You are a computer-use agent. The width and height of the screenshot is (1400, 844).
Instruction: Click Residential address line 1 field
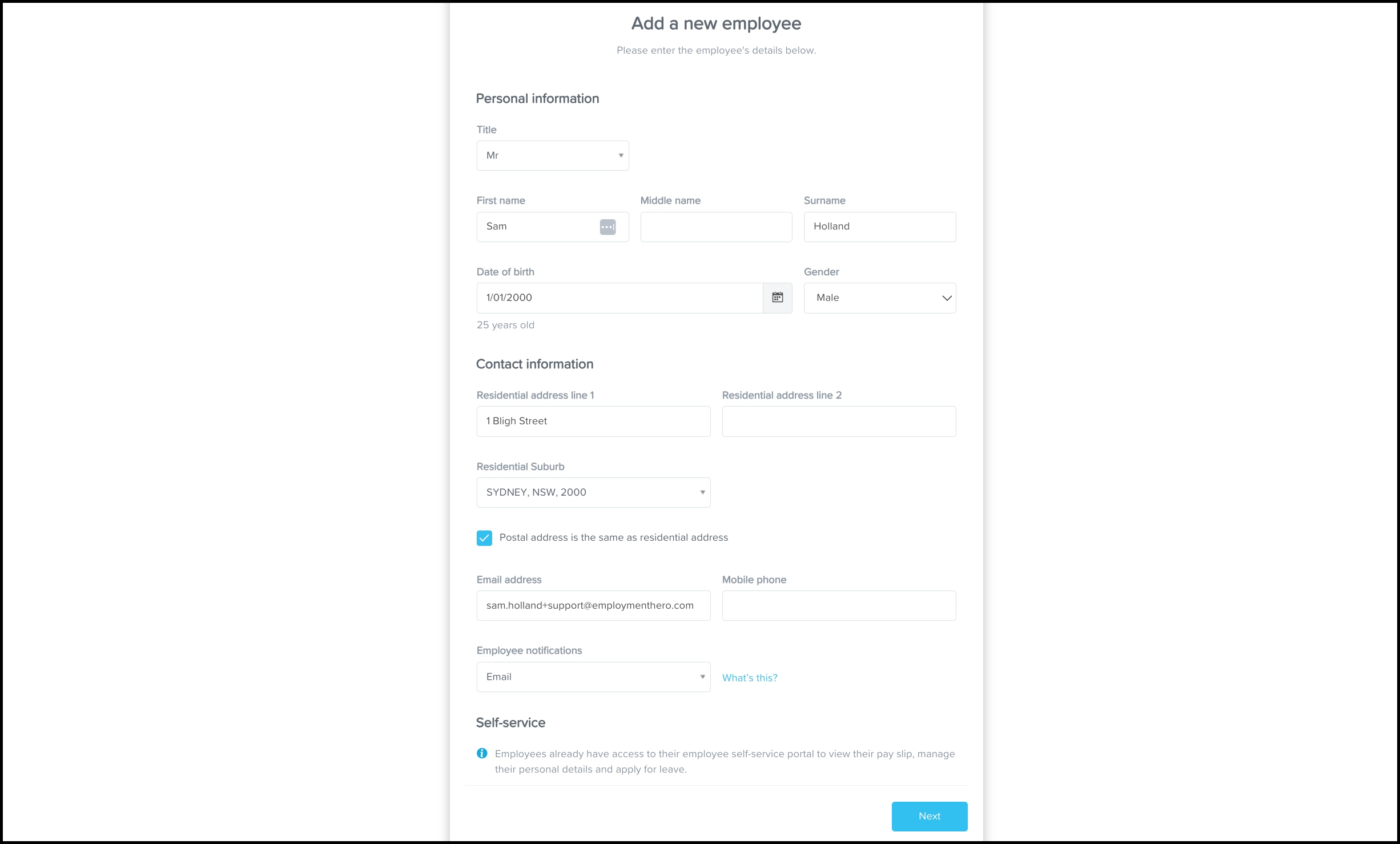point(593,421)
